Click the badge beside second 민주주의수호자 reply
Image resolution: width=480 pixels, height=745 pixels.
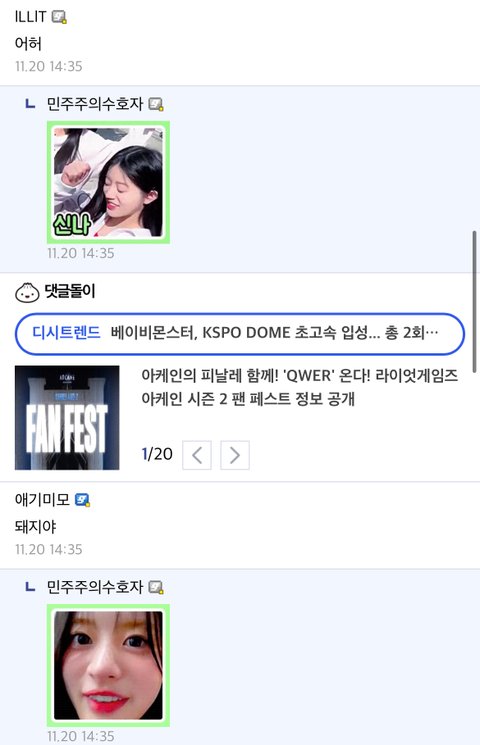pos(156,588)
